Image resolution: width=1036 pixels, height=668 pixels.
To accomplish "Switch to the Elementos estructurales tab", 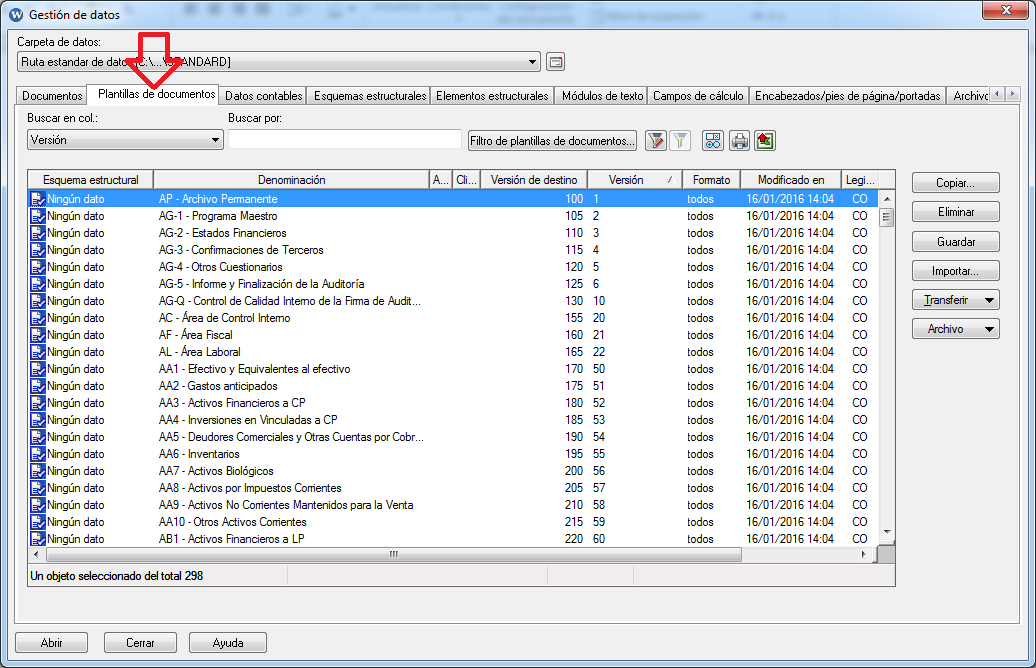I will (x=492, y=96).
